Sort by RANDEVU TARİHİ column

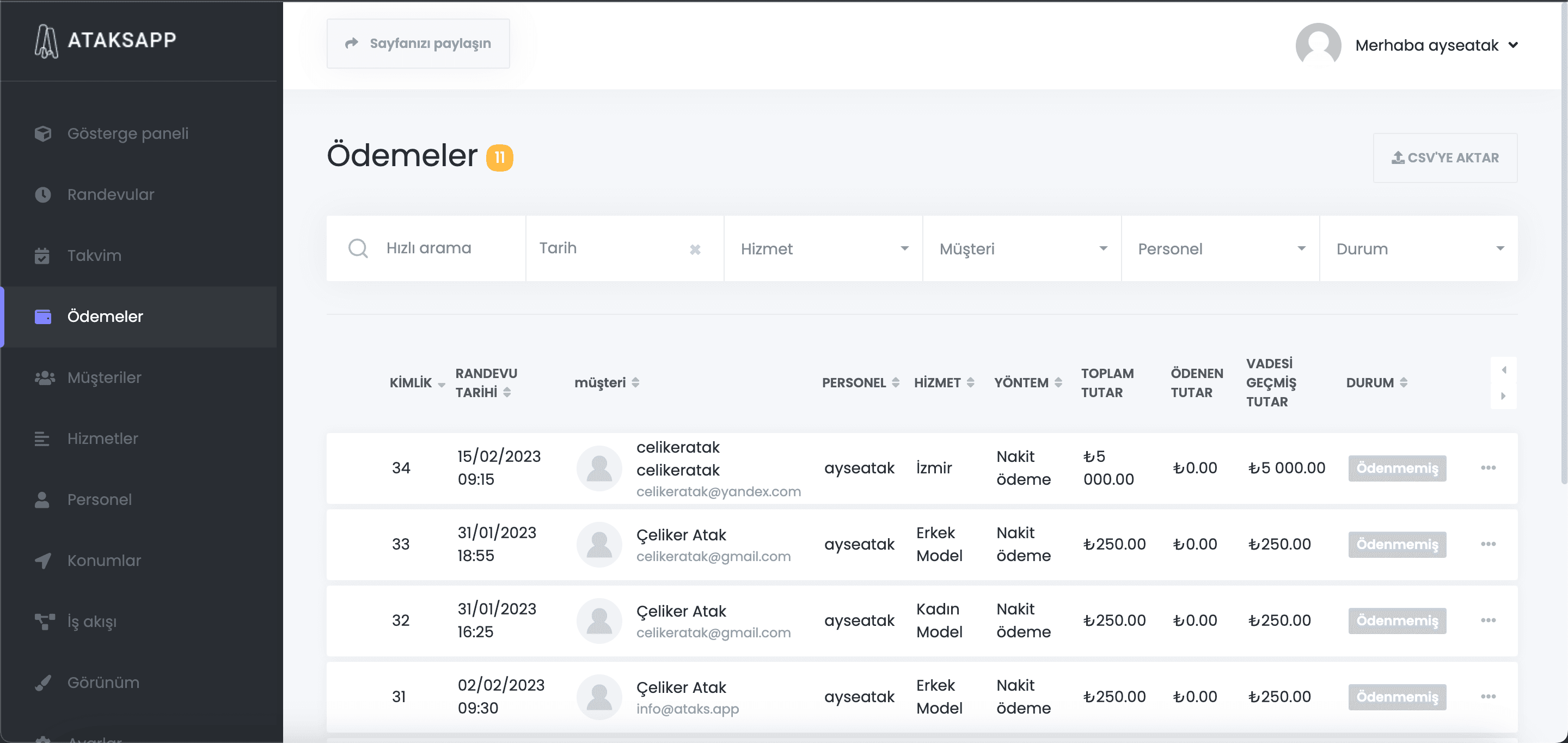tap(486, 382)
